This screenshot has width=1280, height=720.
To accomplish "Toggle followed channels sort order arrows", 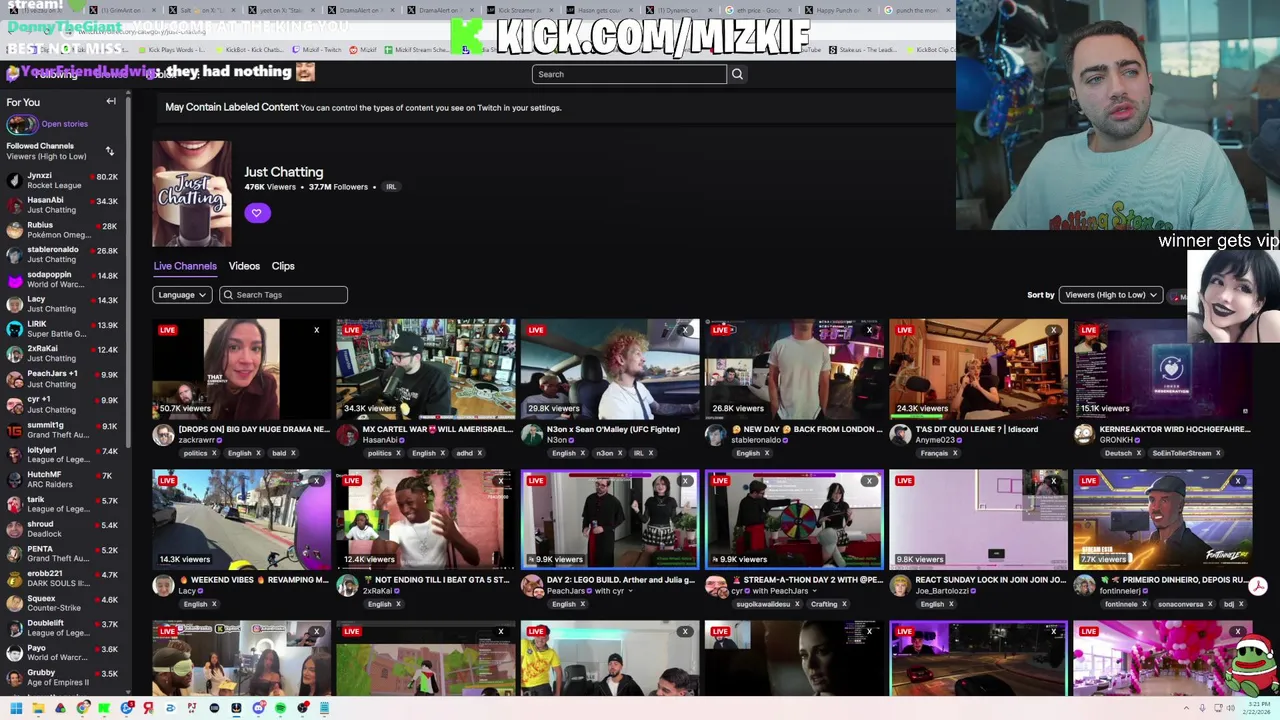I will 109,151.
